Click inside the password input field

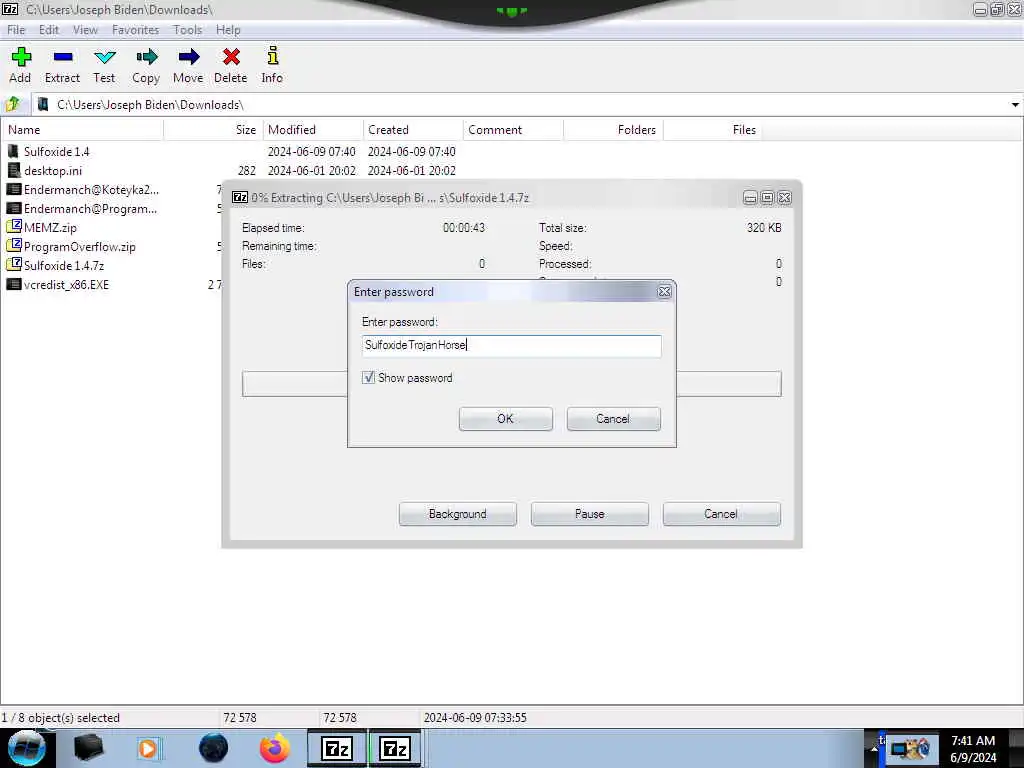pos(511,345)
